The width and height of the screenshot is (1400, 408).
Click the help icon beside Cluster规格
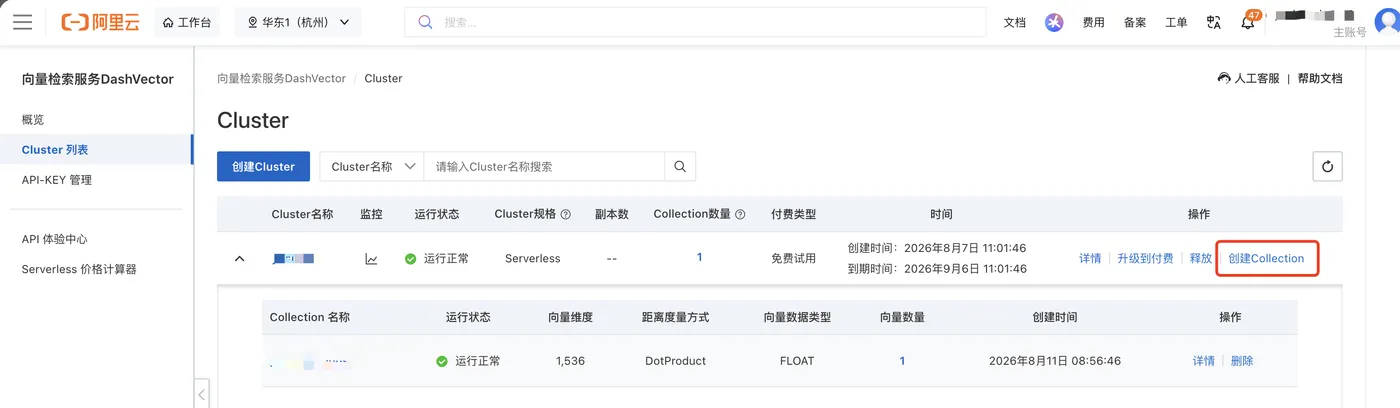[x=566, y=215]
